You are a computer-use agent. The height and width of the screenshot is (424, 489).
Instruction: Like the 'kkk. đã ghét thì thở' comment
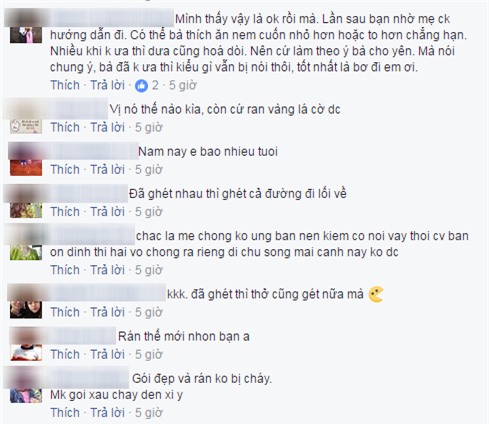click(65, 312)
